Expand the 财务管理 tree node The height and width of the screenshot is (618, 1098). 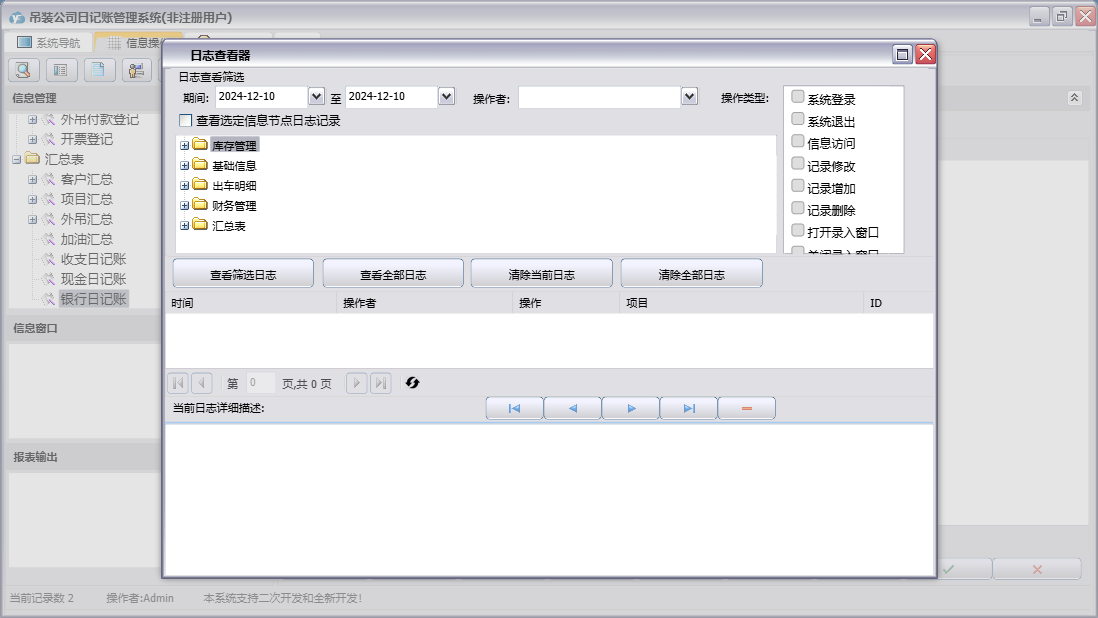184,206
